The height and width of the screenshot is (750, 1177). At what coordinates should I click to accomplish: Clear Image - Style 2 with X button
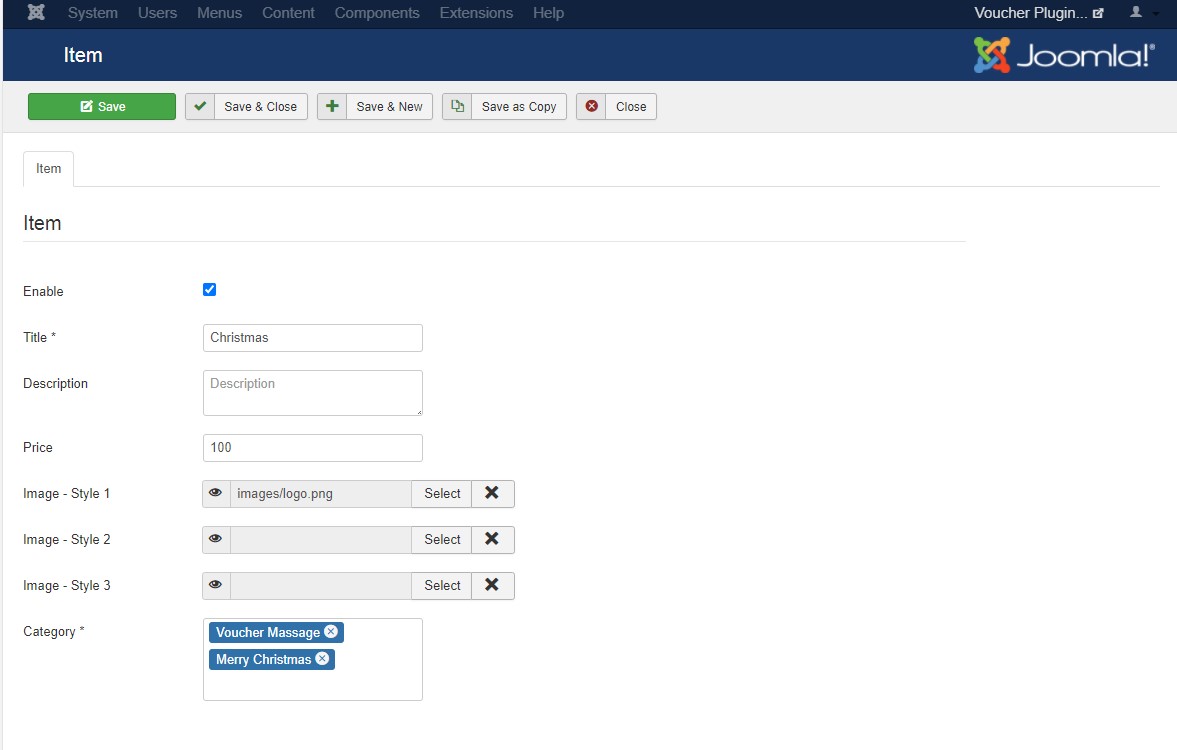coord(492,539)
